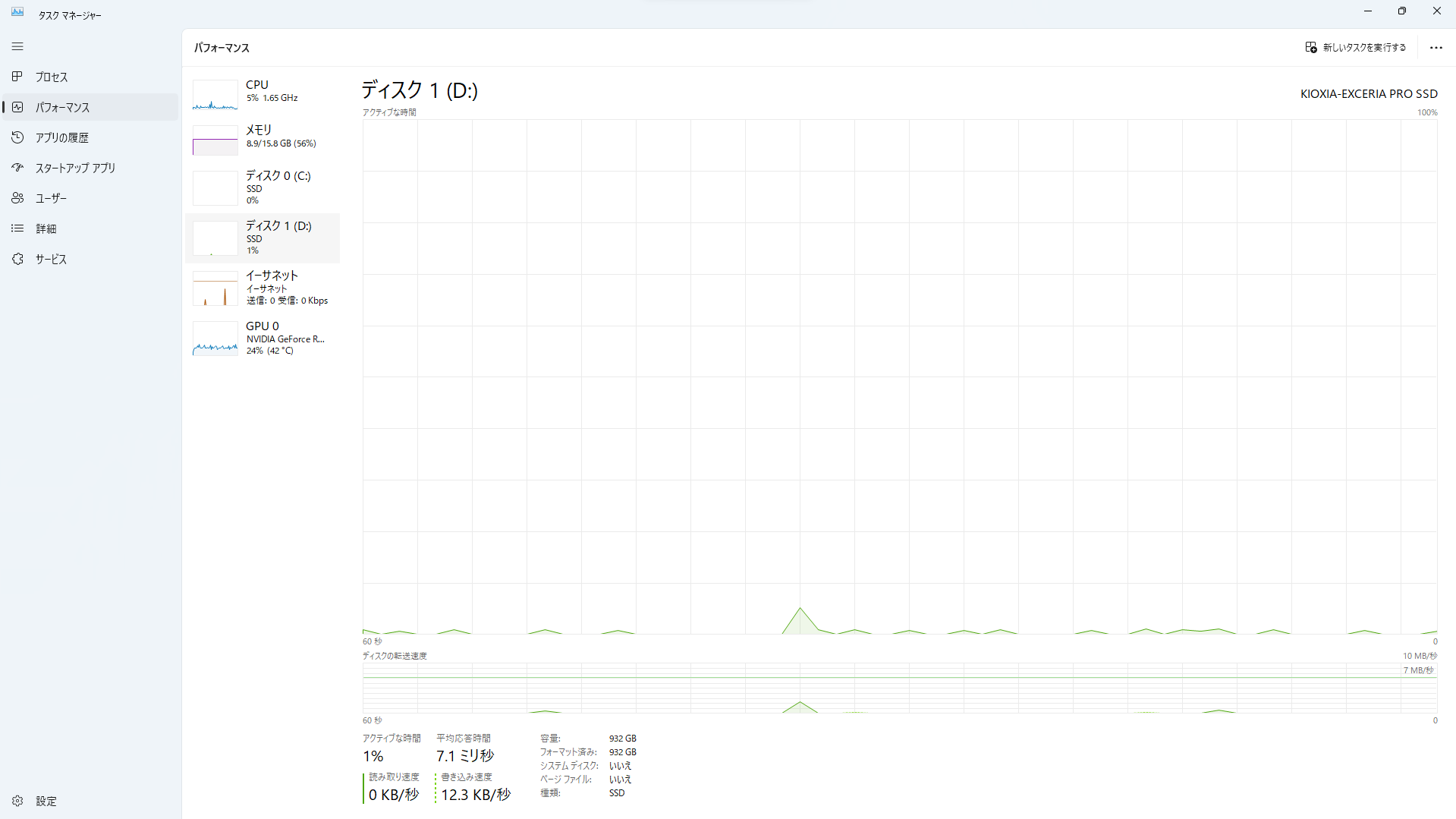Viewport: 1456px width, 819px height.
Task: Select ディスク 0 (C:) thumbnail graph
Action: 215,188
